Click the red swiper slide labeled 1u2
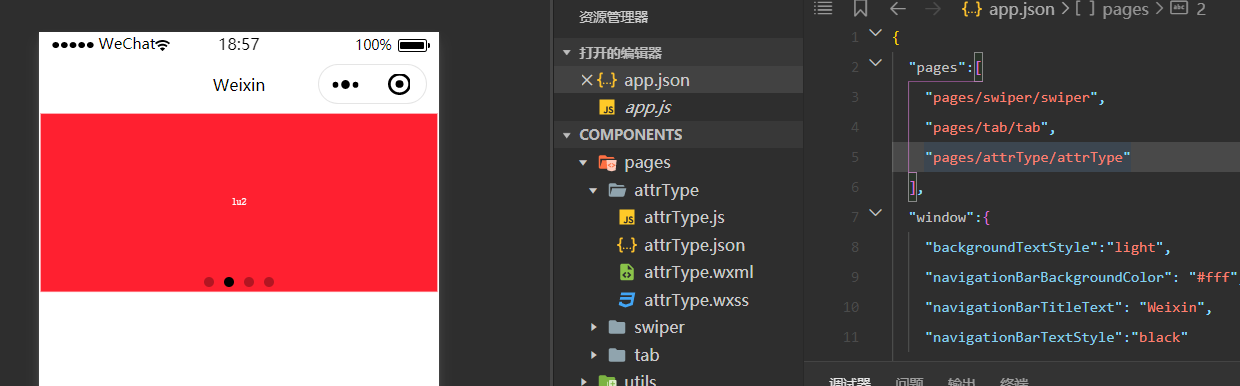The image size is (1240, 386). pyautogui.click(x=239, y=202)
